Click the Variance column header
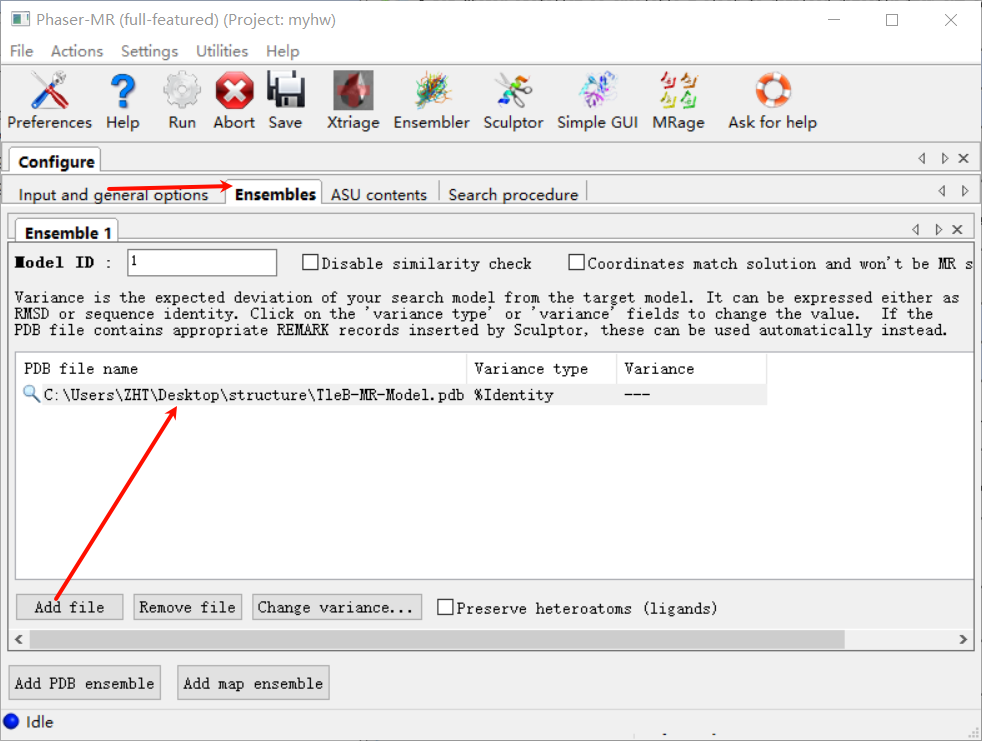 (691, 368)
